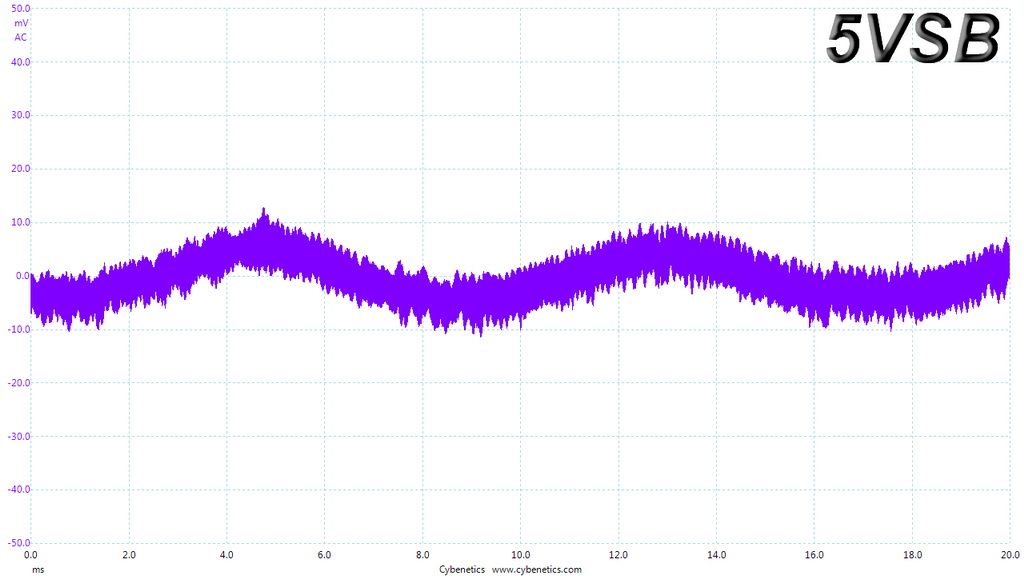Click the -20.0 y-axis label
Viewport: 1024px width, 576px height.
tap(20, 383)
